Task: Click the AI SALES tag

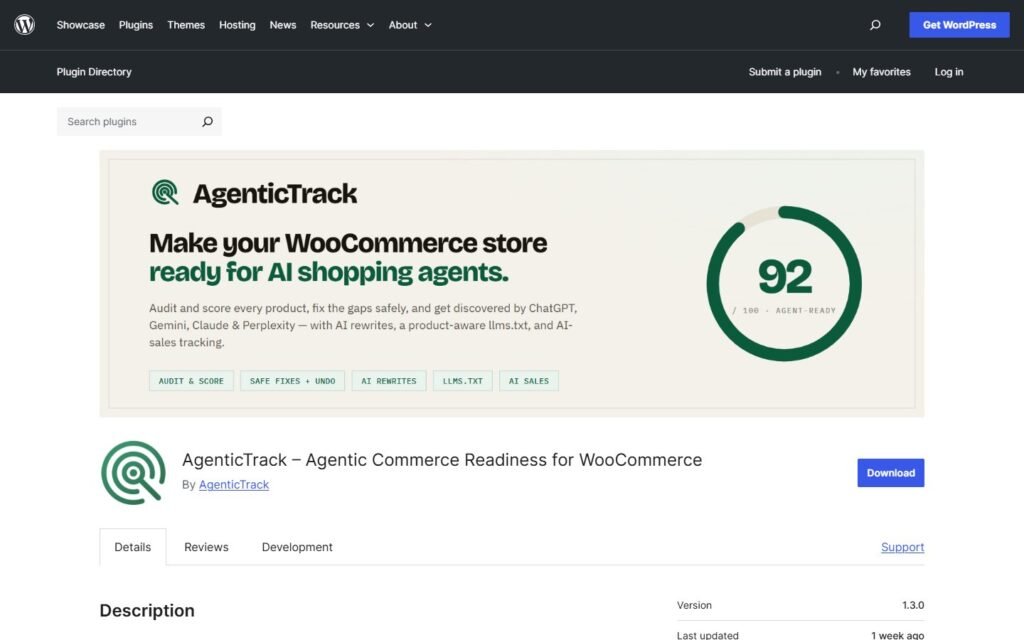Action: point(529,381)
